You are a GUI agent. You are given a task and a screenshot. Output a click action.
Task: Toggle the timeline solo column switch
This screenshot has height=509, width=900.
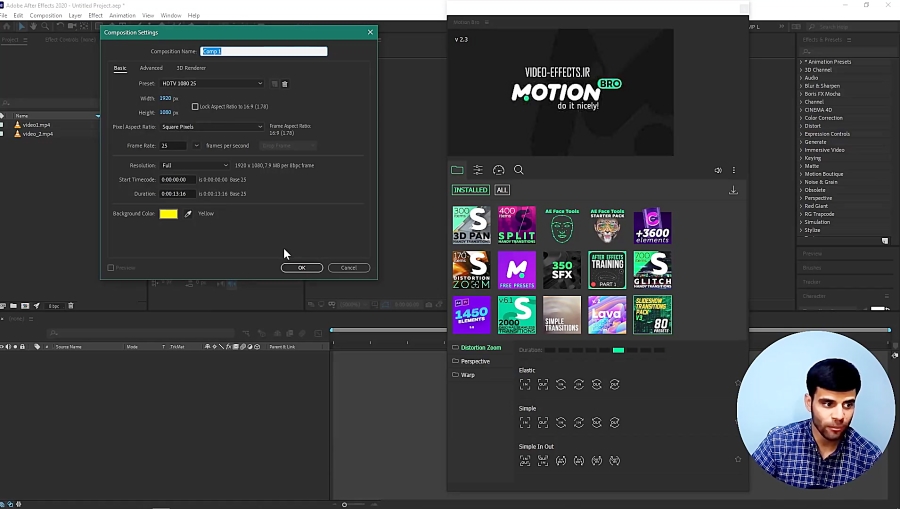click(15, 347)
